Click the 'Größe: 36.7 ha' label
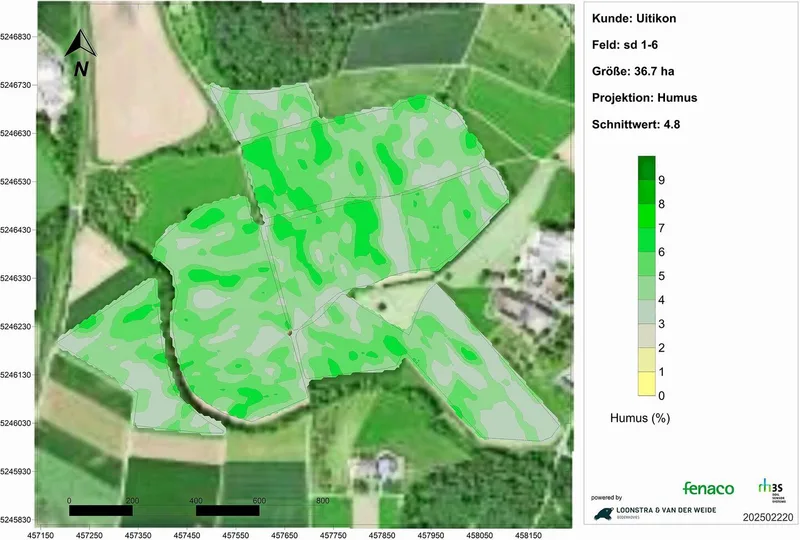 (633, 71)
